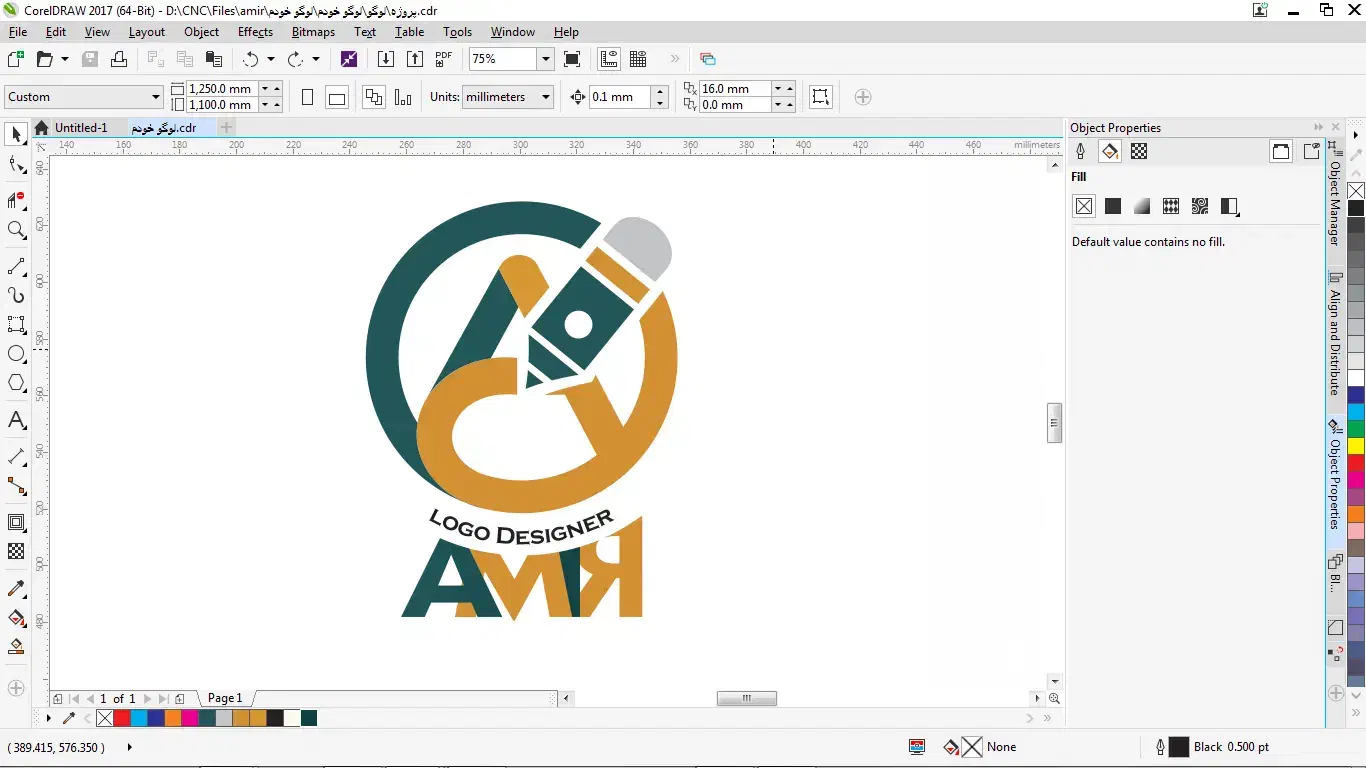Open the zoom level 75% dropdown

point(545,59)
